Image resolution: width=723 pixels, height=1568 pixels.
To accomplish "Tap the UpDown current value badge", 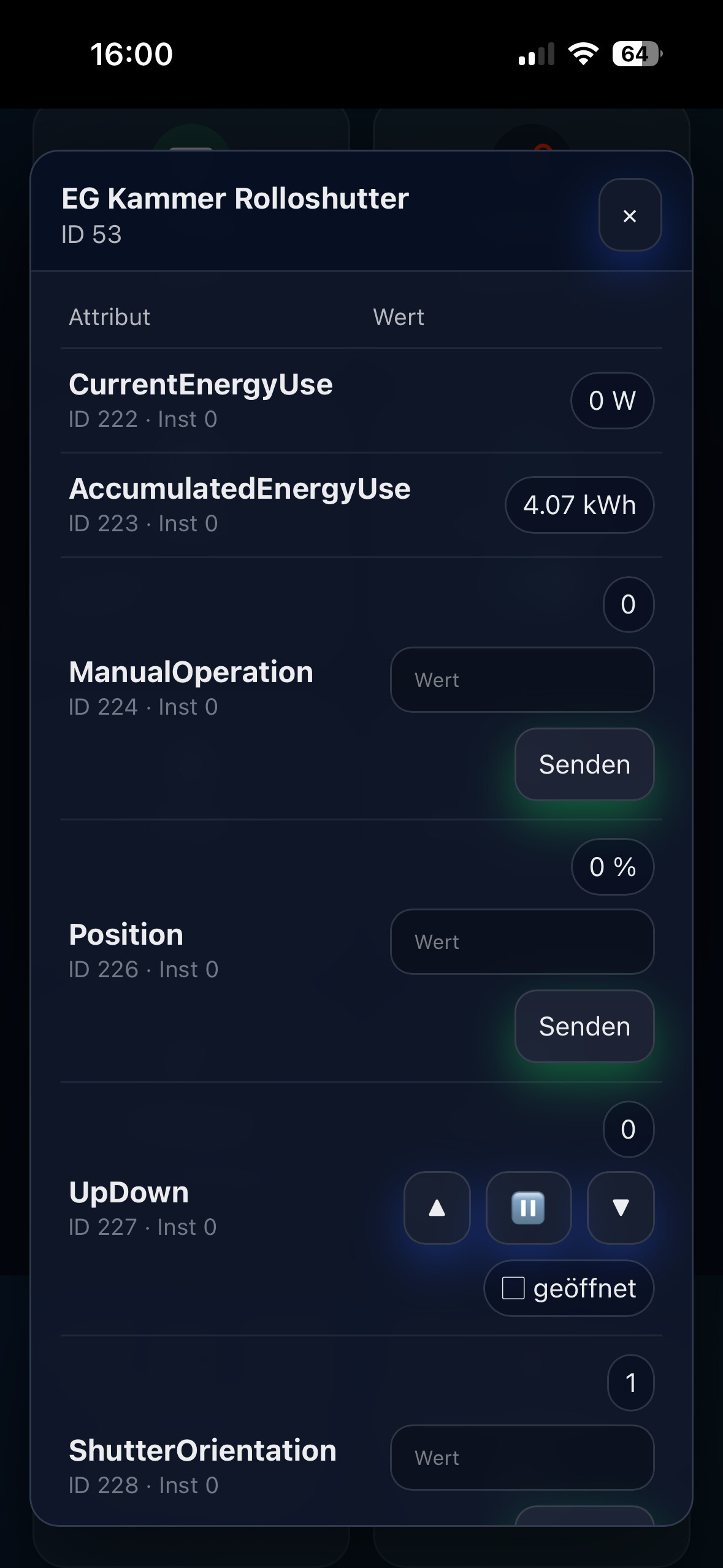I will pos(628,1129).
